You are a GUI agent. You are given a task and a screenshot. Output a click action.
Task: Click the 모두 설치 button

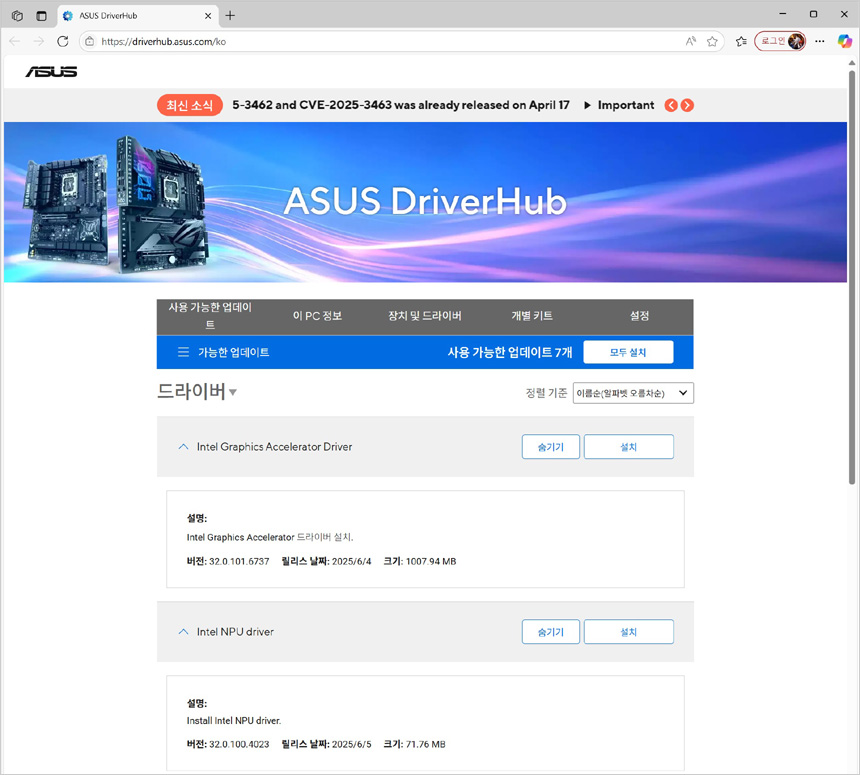pyautogui.click(x=628, y=352)
